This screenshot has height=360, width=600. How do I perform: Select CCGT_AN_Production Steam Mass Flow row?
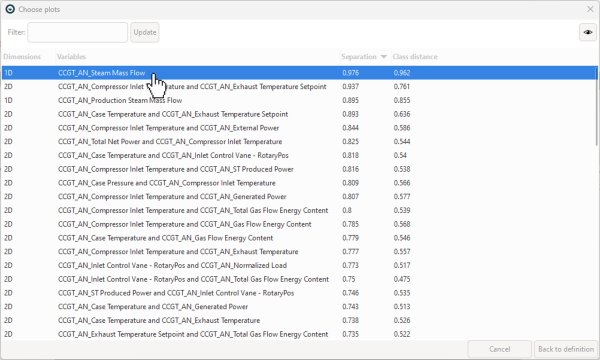click(299, 100)
